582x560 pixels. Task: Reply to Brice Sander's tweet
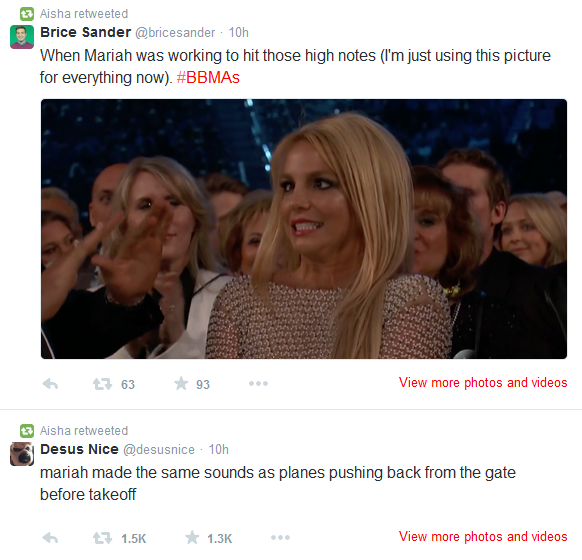pos(50,384)
